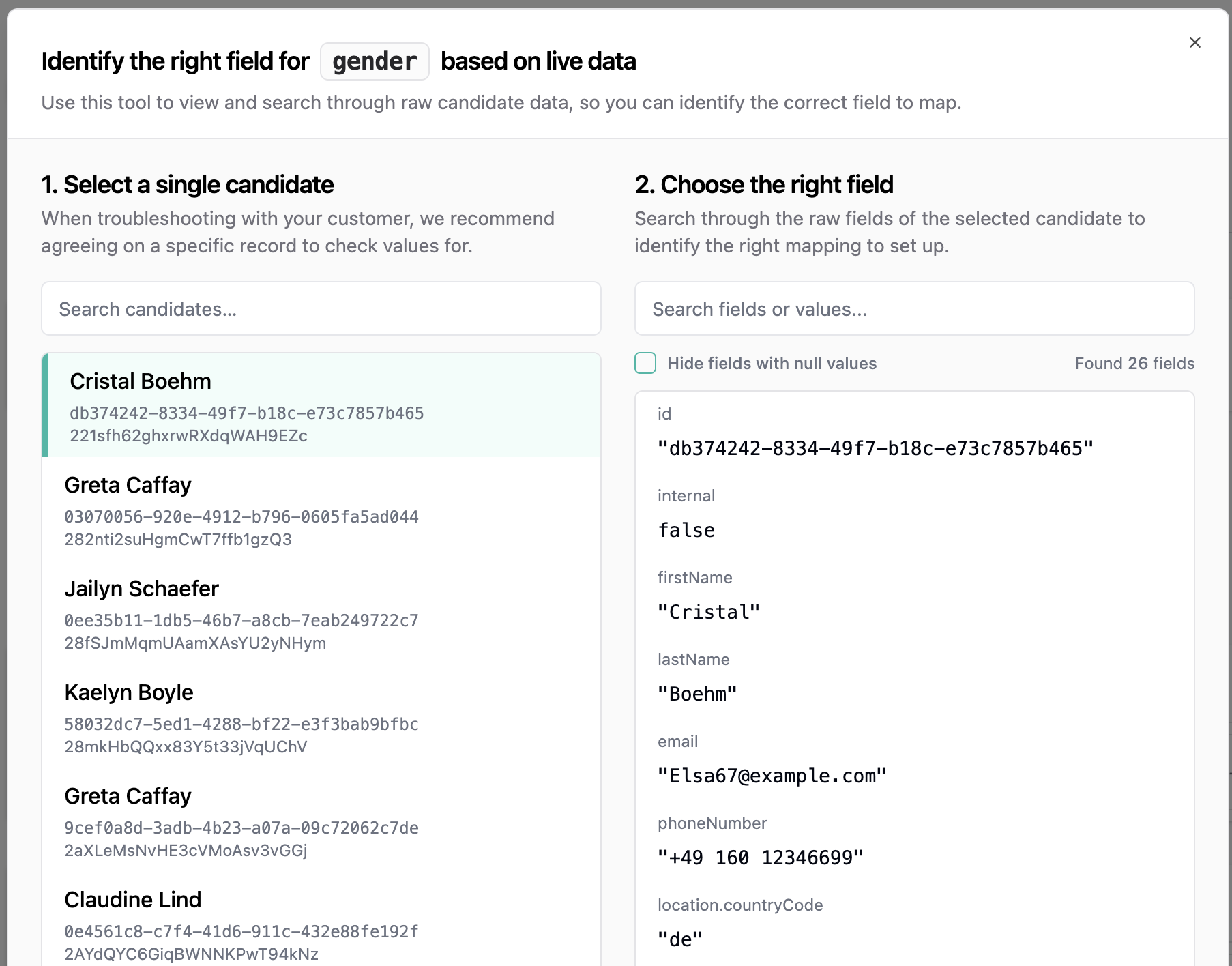This screenshot has height=966, width=1232.
Task: Open the Claudine Lind candidate record
Action: [x=321, y=924]
